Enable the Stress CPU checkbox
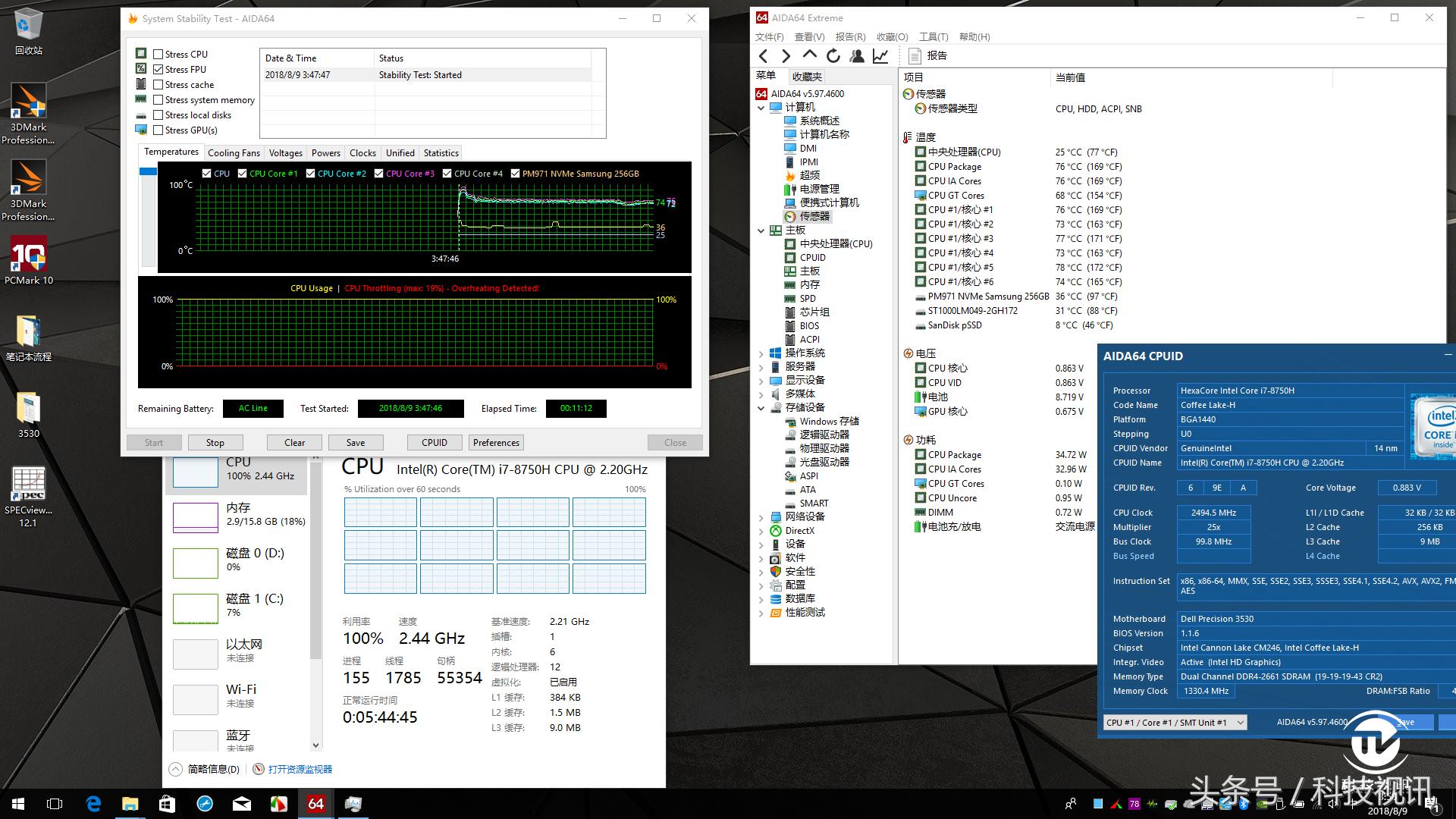The image size is (1456, 819). point(158,54)
